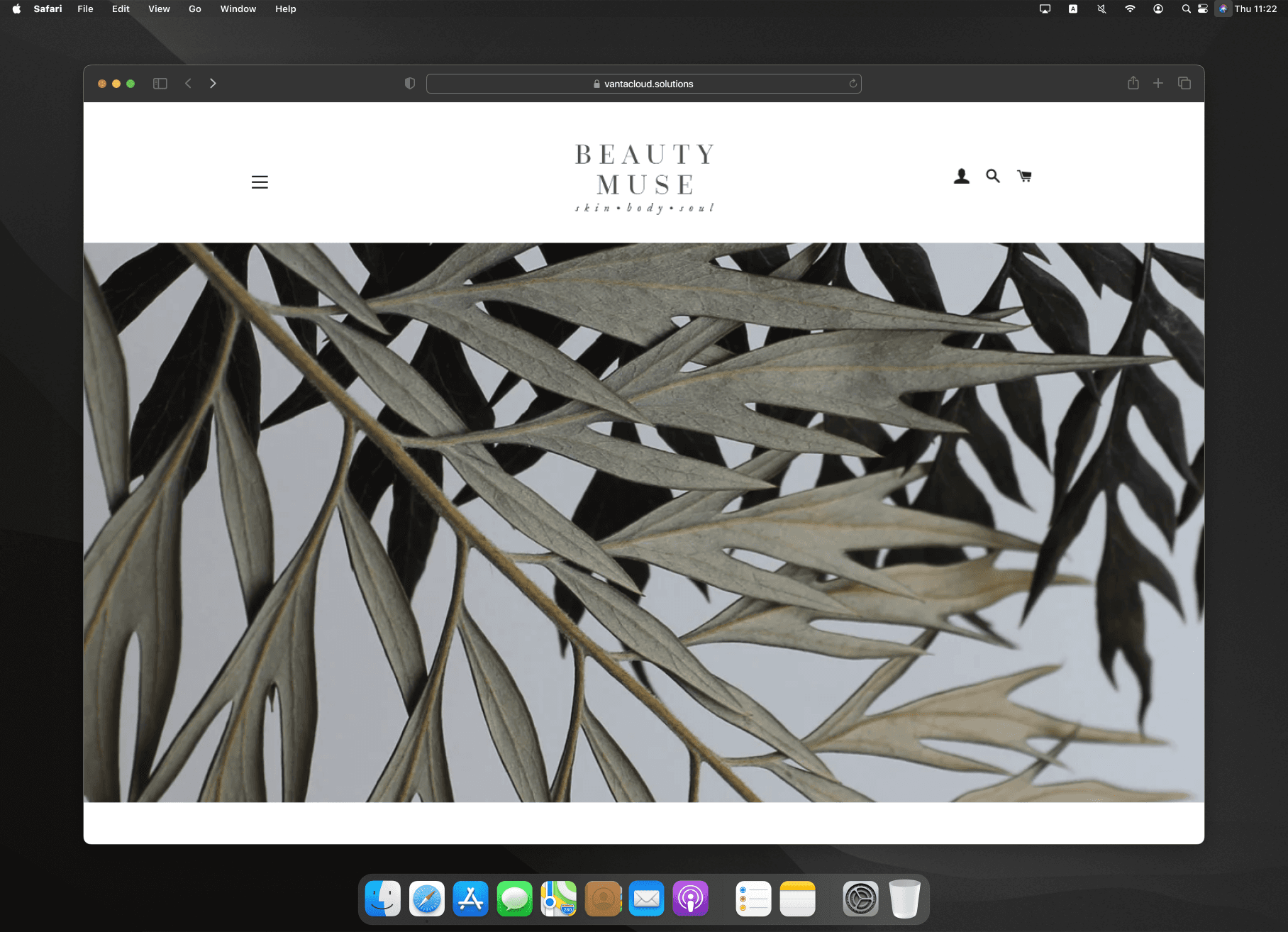Open the hamburger navigation menu
The height and width of the screenshot is (932, 1288).
(x=260, y=182)
